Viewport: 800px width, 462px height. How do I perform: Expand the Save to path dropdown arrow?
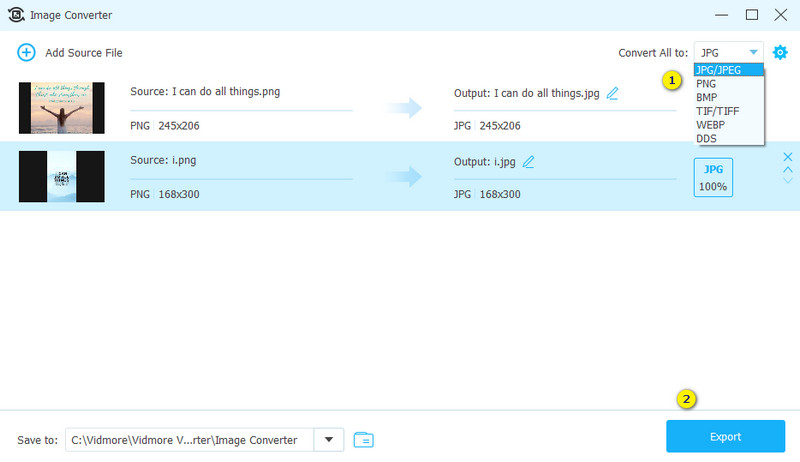[x=328, y=439]
